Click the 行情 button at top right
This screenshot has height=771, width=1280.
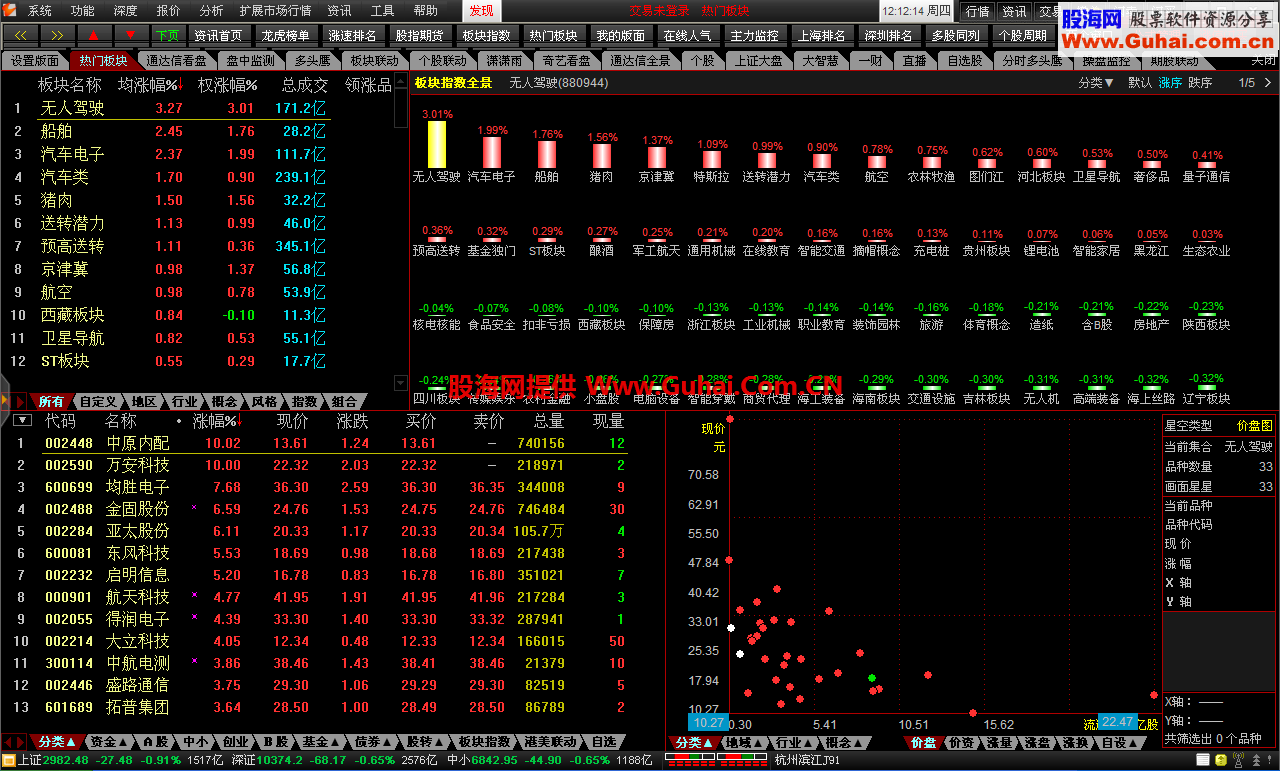tap(976, 11)
